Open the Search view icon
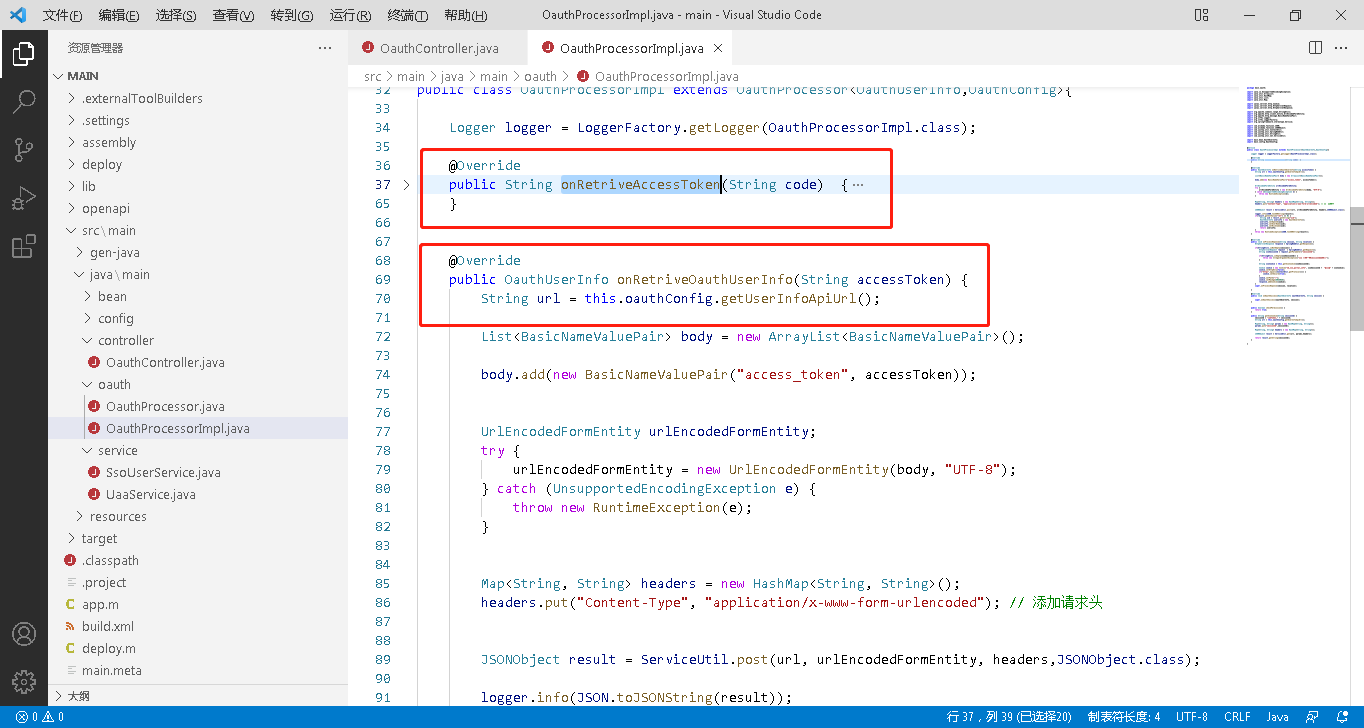Image resolution: width=1364 pixels, height=728 pixels. [24, 102]
